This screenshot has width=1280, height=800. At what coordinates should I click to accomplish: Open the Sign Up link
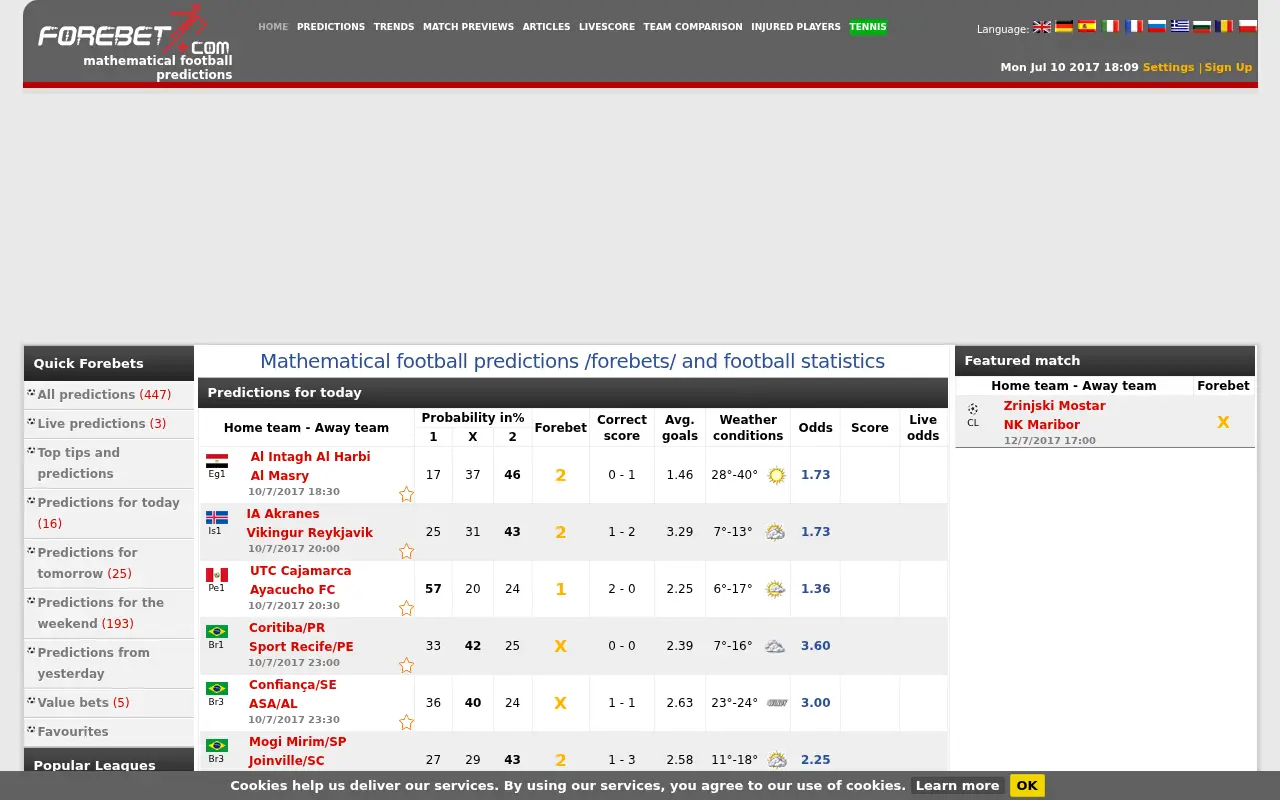(1228, 67)
